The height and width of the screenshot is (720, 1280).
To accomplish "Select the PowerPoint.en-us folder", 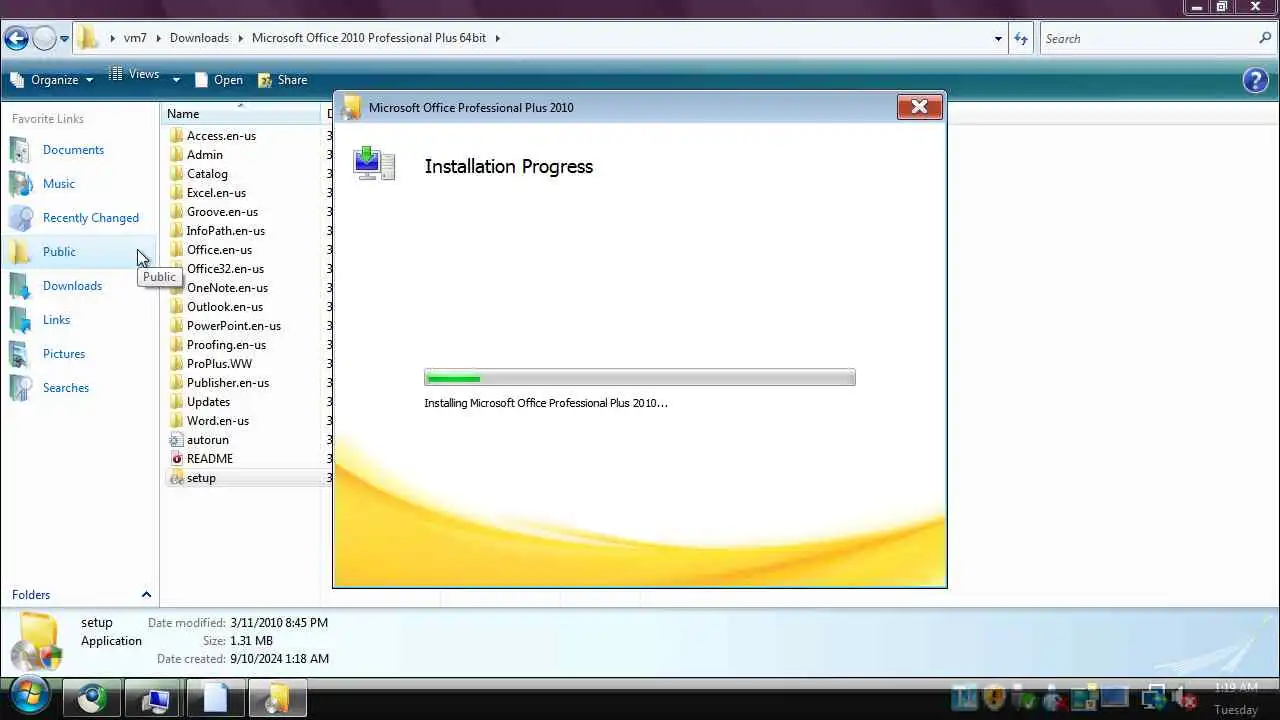I will (x=234, y=326).
